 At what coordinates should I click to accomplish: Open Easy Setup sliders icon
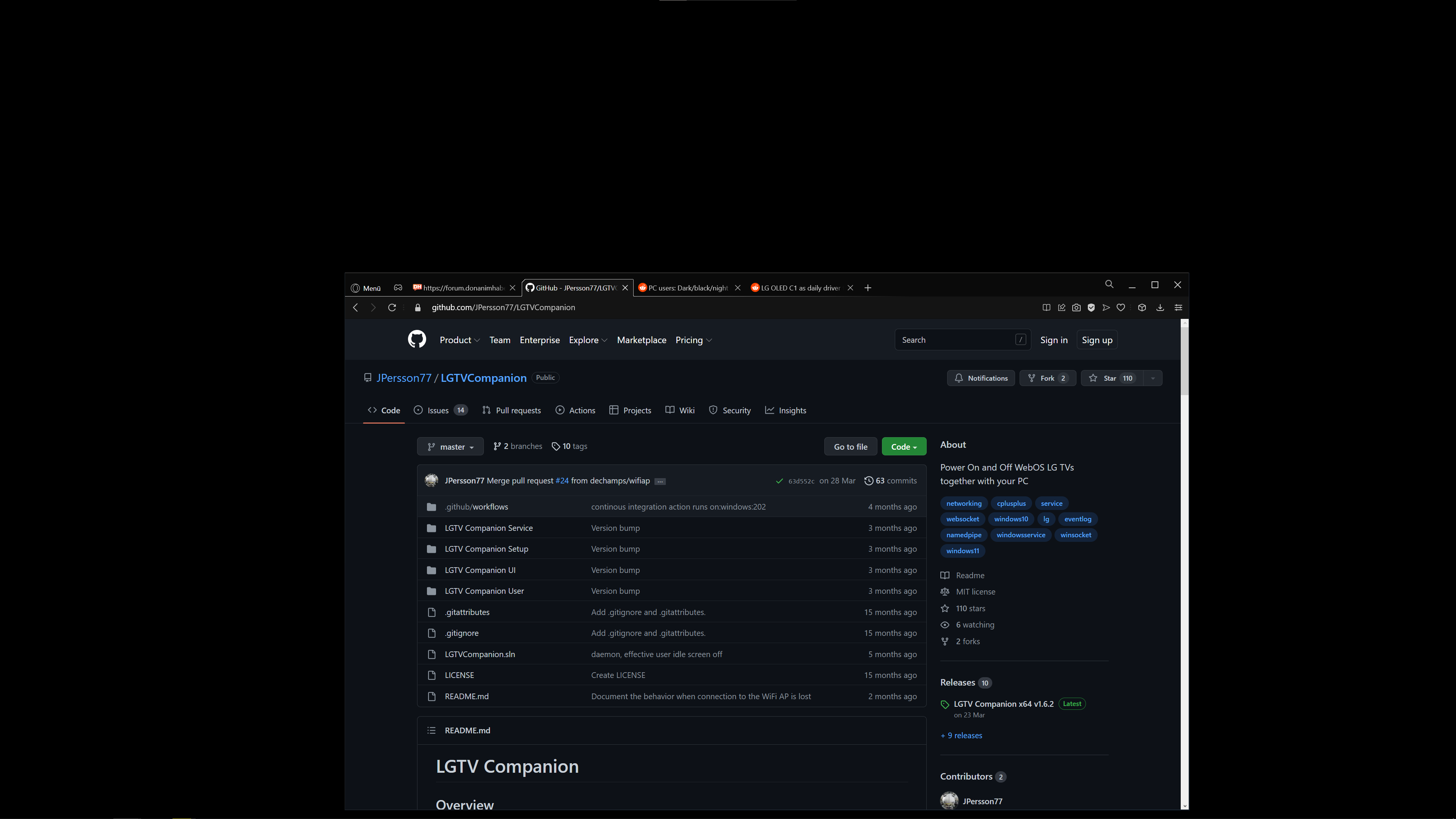click(x=1178, y=308)
